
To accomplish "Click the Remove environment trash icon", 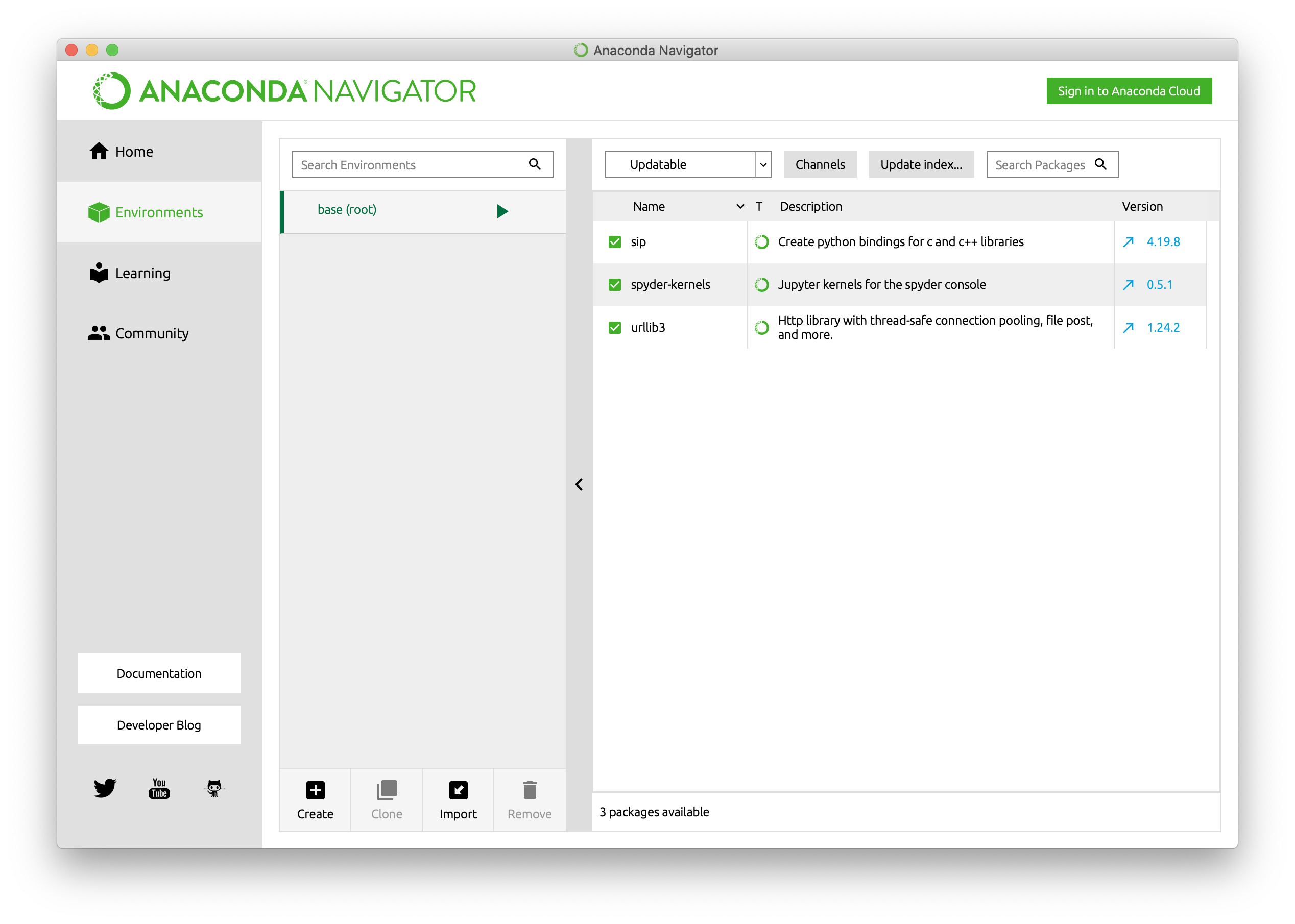I will coord(530,790).
